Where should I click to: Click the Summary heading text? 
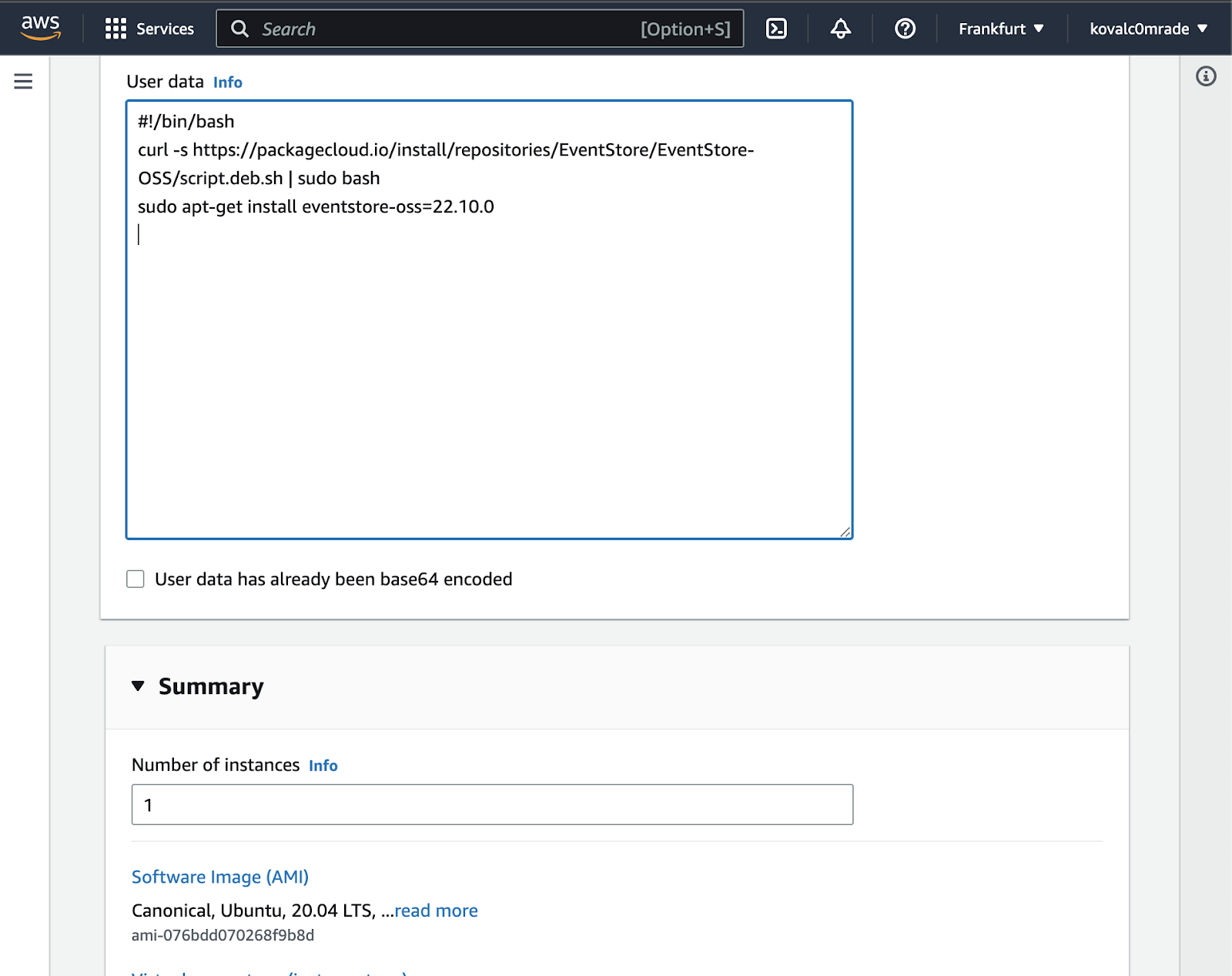pyautogui.click(x=211, y=686)
